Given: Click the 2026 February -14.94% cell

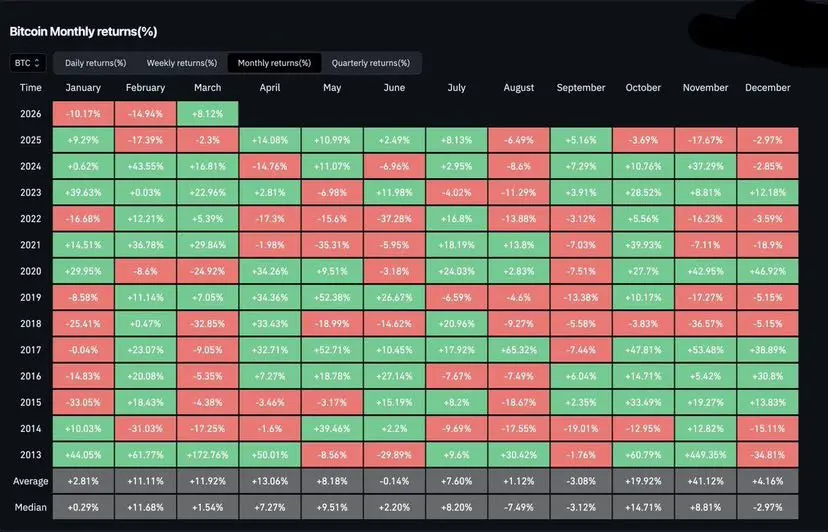Looking at the screenshot, I should pos(145,114).
